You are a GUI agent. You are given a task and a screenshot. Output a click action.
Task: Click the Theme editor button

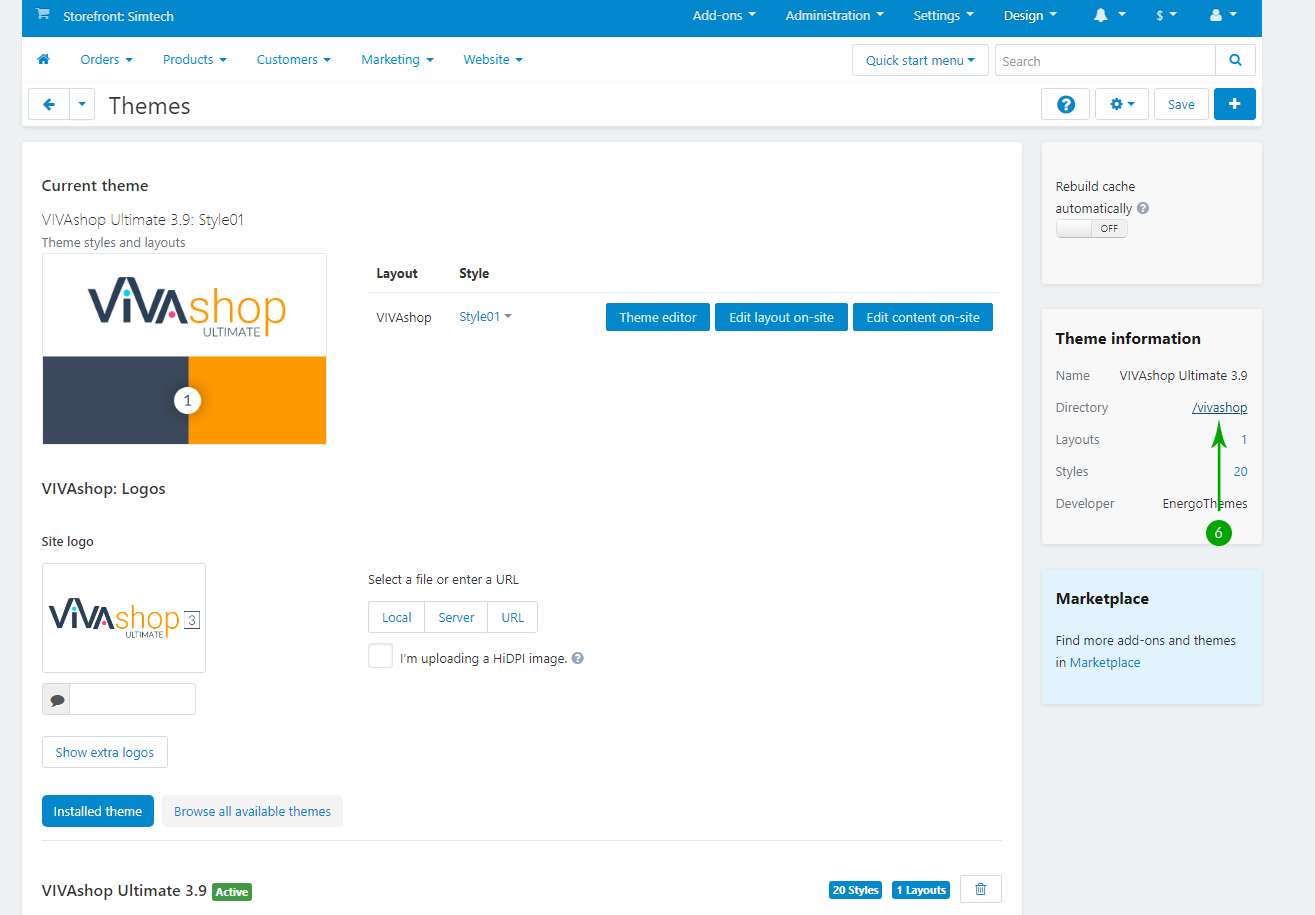click(657, 317)
